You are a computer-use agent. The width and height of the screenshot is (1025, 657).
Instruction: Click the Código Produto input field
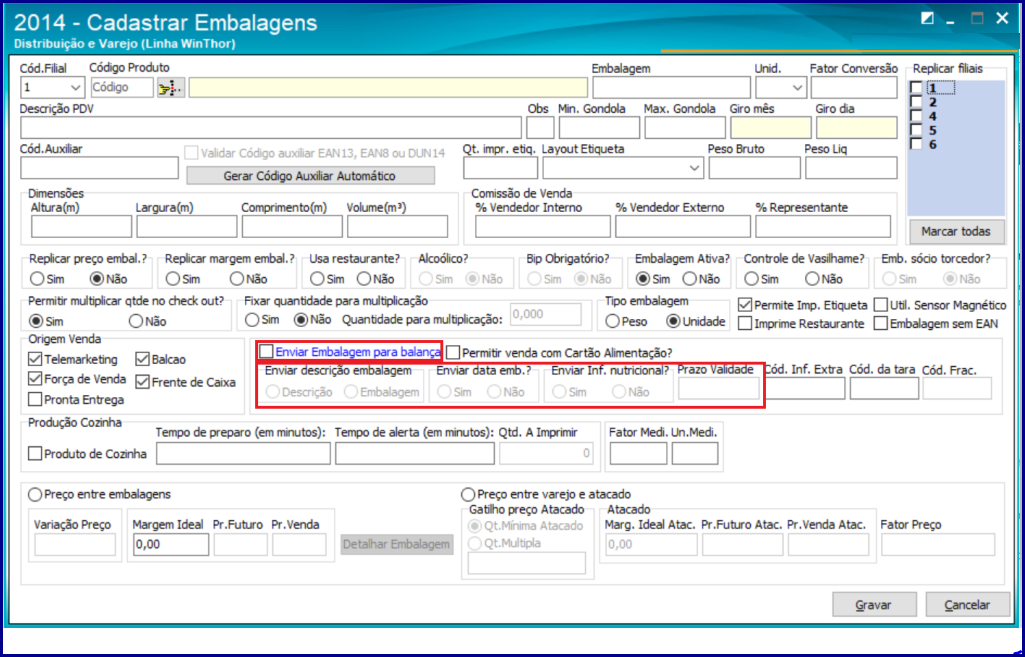[x=122, y=88]
